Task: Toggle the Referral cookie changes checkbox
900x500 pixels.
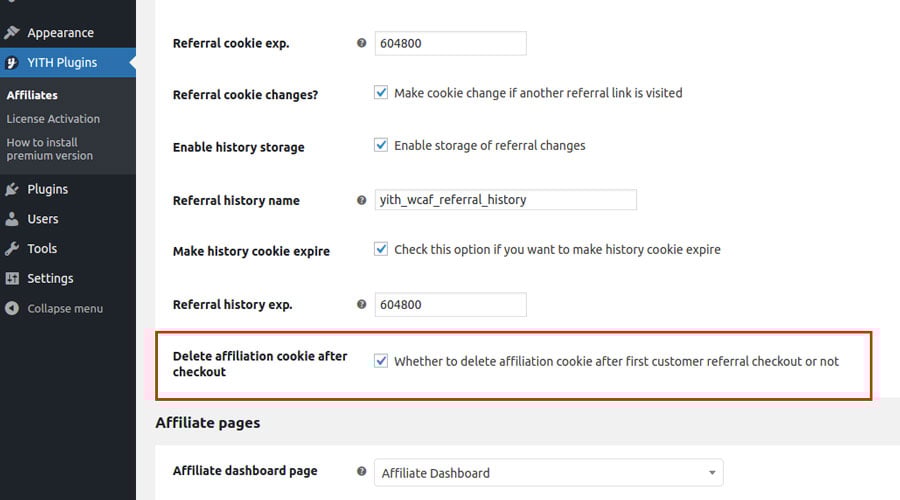Action: click(x=381, y=92)
